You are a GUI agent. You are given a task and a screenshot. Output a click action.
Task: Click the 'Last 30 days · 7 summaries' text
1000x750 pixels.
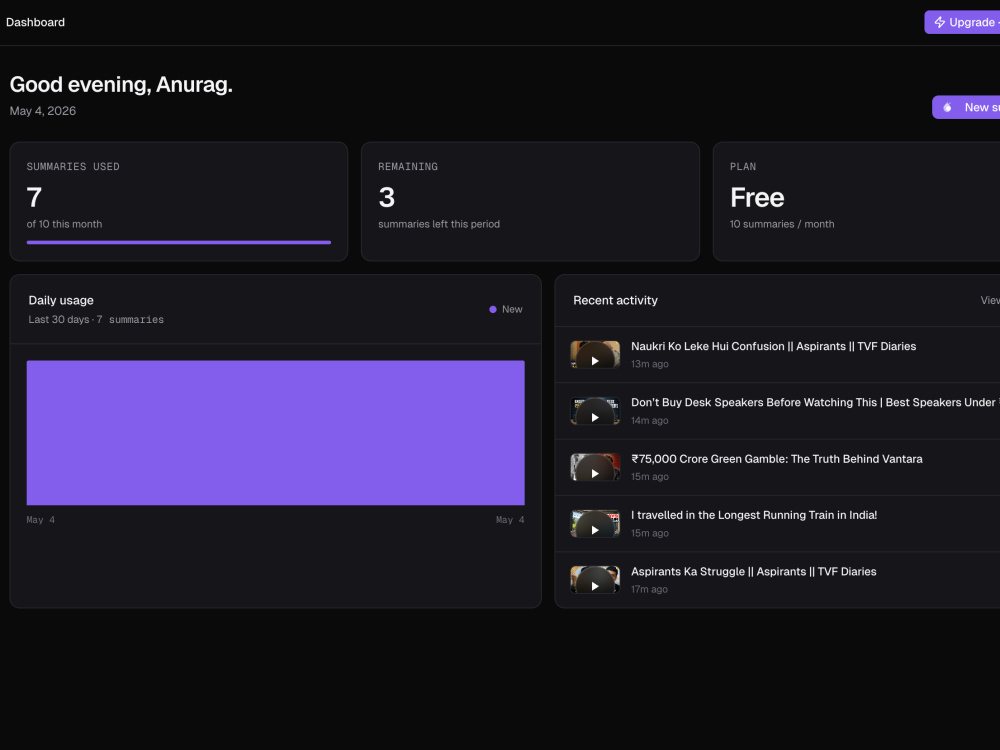pos(96,320)
